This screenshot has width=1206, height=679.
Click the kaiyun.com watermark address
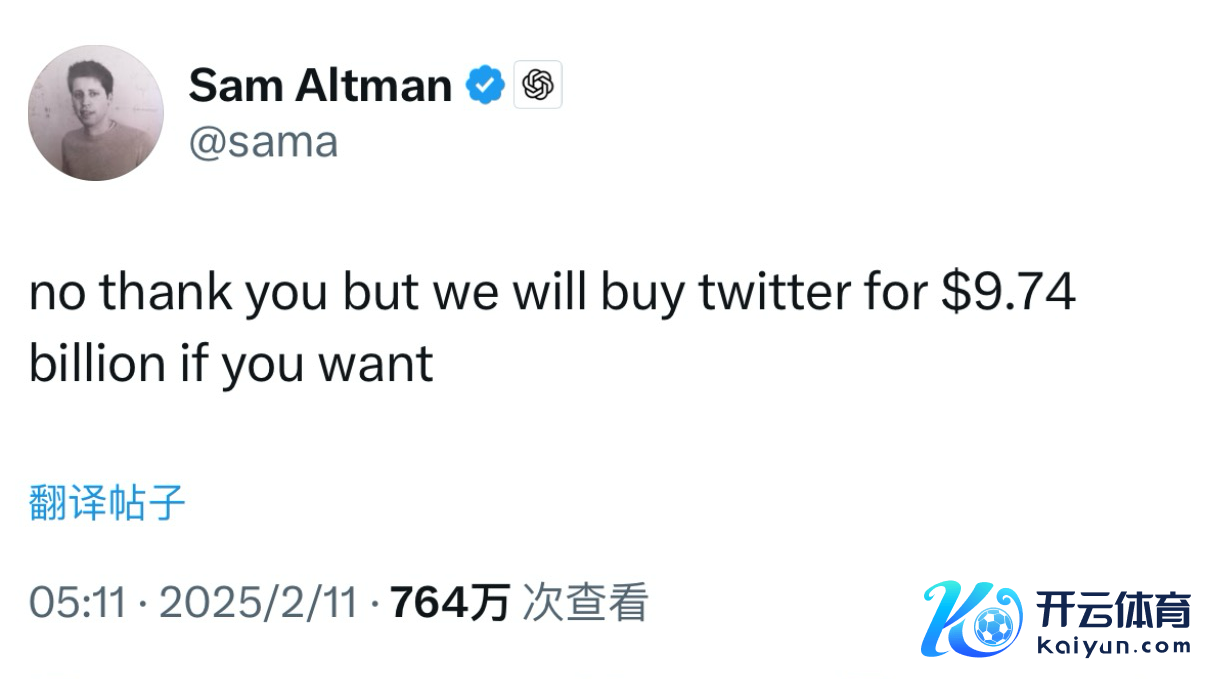(1113, 646)
